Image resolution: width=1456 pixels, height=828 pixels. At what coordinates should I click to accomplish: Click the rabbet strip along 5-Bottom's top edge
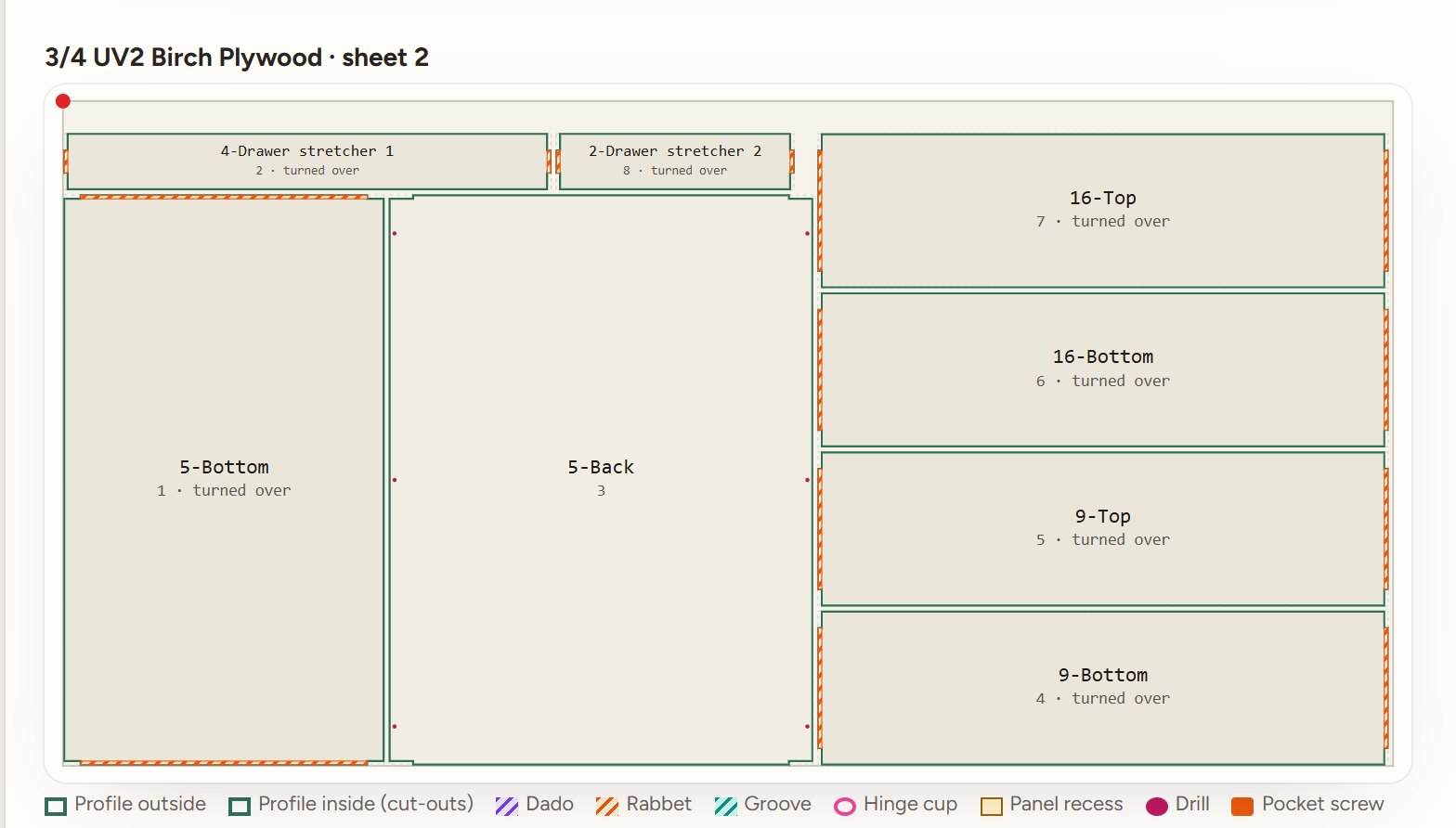coord(224,197)
